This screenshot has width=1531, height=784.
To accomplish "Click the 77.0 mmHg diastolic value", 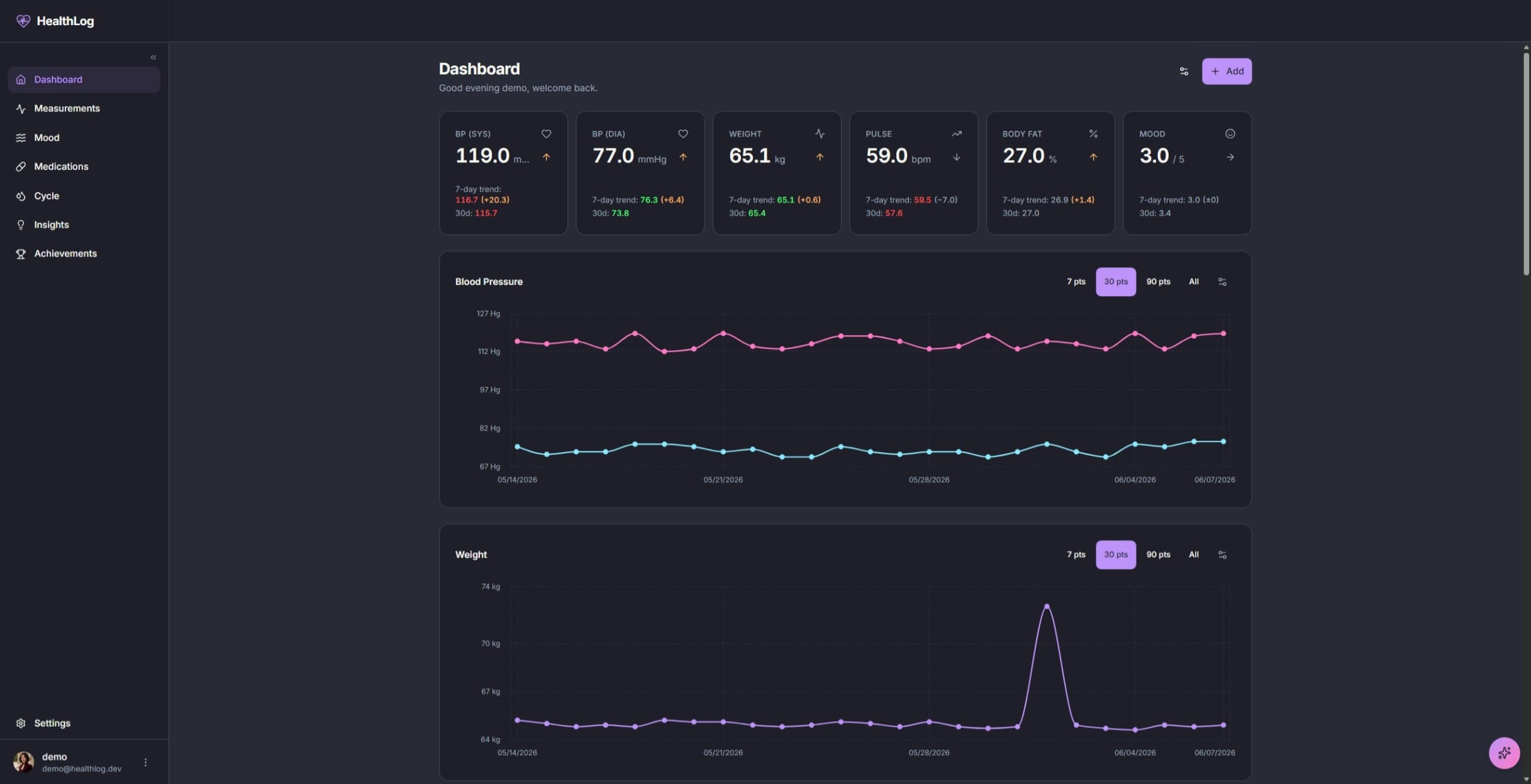I will (x=629, y=155).
